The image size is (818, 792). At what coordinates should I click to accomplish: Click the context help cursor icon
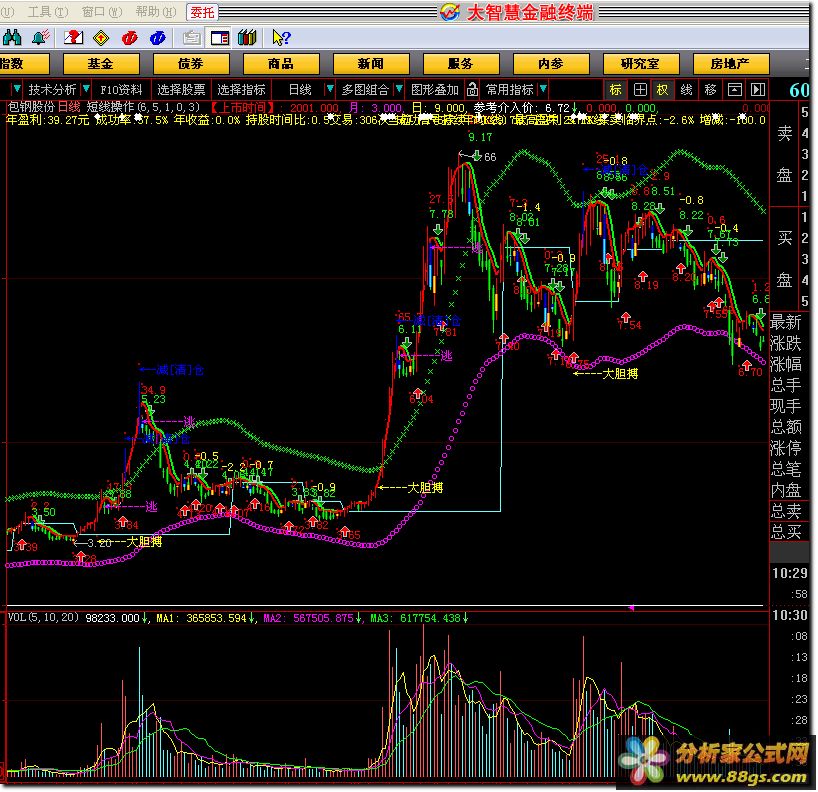pyautogui.click(x=281, y=38)
